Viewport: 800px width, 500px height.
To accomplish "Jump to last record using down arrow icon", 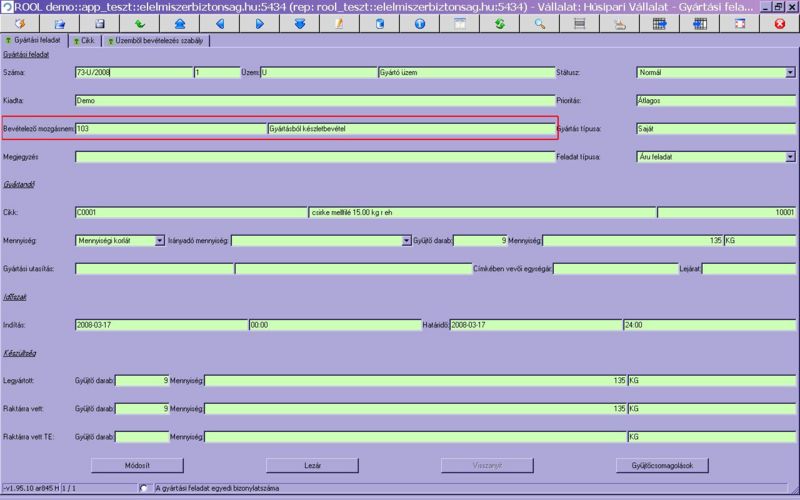I will [x=300, y=23].
